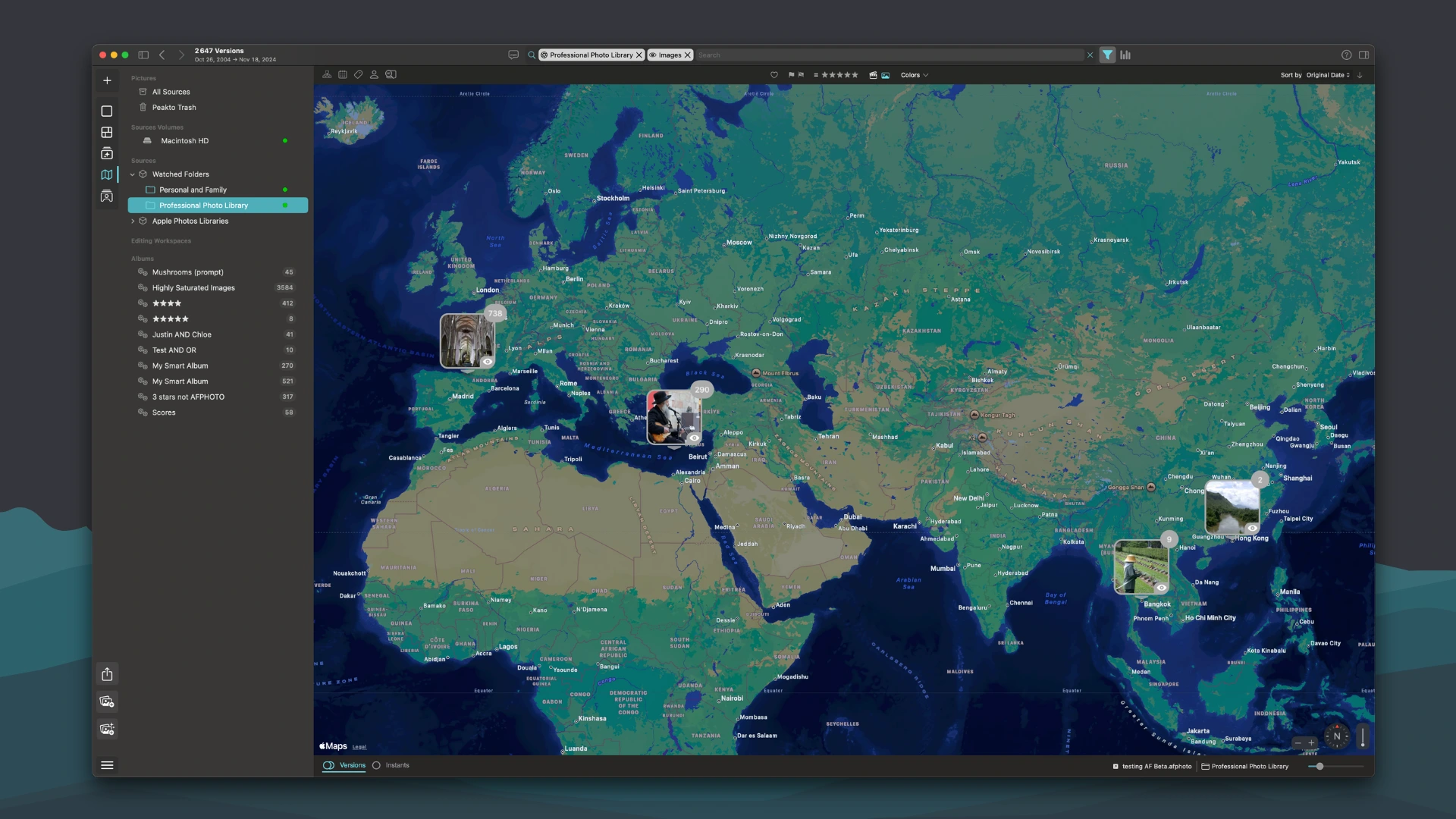Toggle the right inspector panel icon
Viewport: 1456px width, 819px height.
1363,55
